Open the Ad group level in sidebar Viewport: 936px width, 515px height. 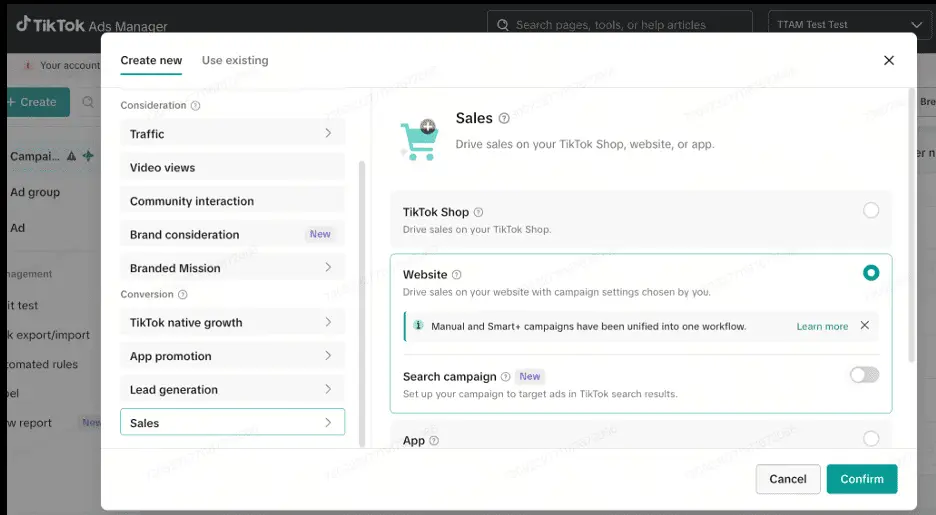pos(35,192)
